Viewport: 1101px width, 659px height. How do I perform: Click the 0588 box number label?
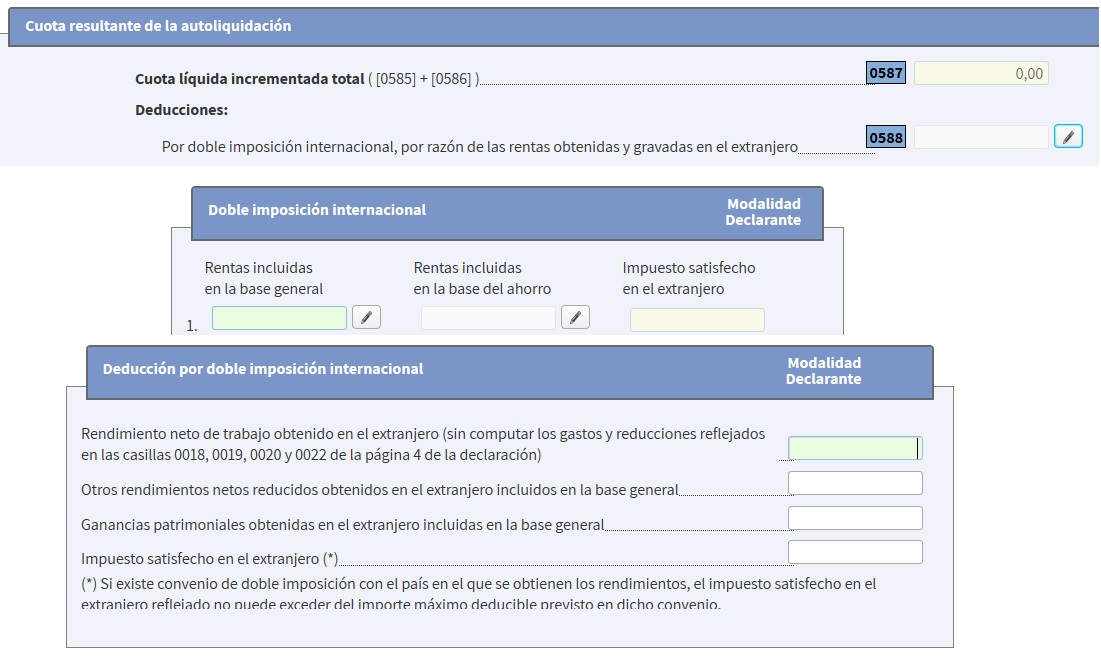886,138
